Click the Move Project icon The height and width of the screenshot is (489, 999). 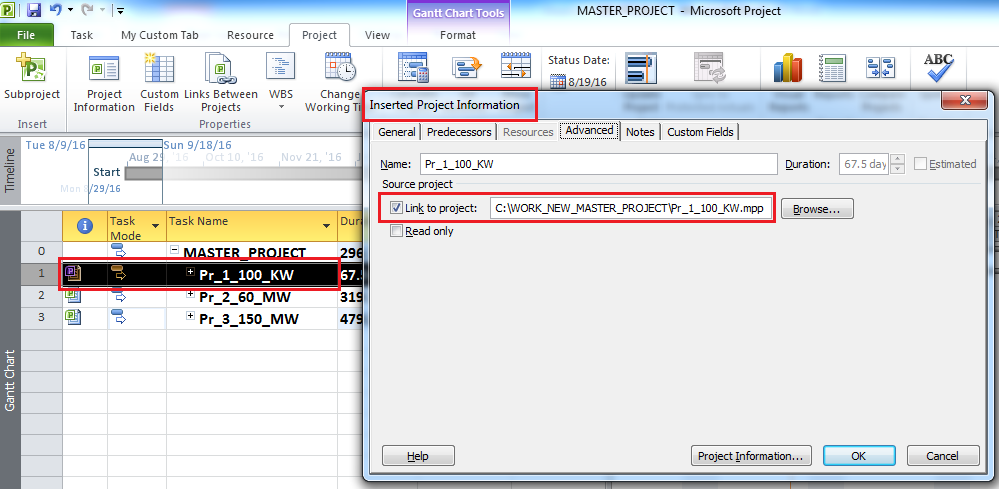click(x=515, y=67)
